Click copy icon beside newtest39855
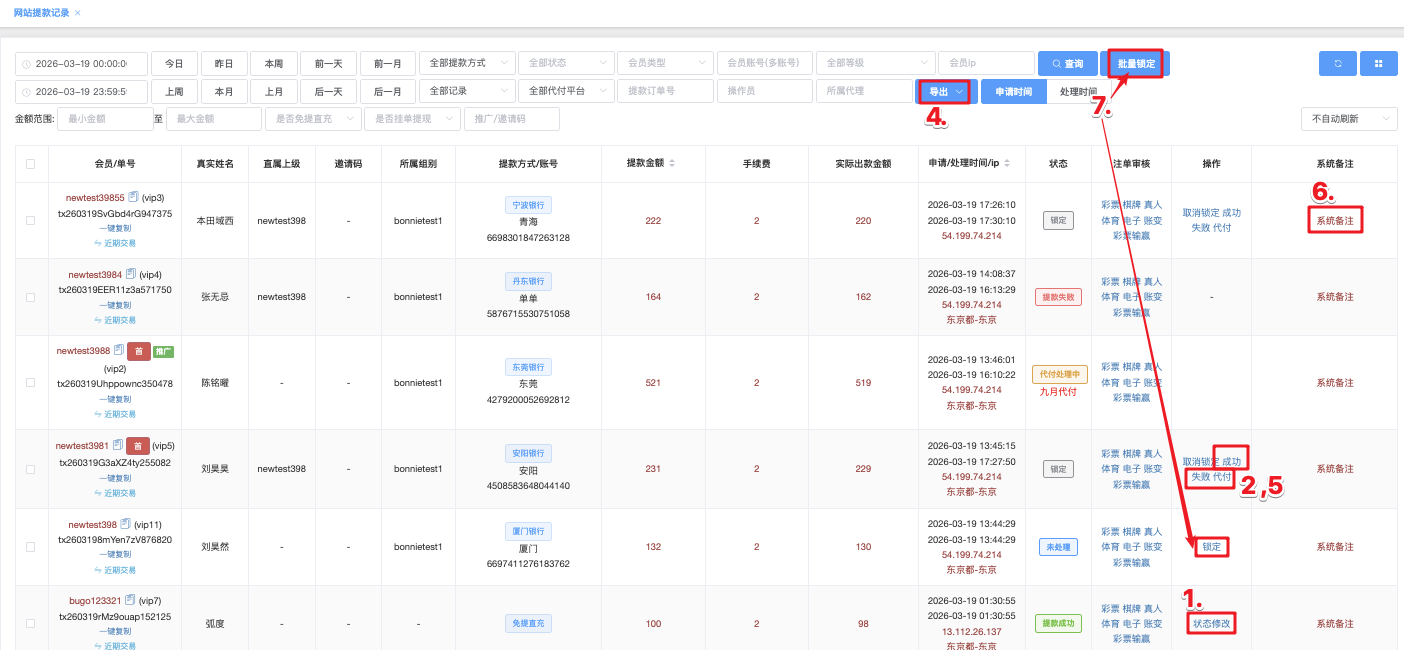 click(x=134, y=197)
